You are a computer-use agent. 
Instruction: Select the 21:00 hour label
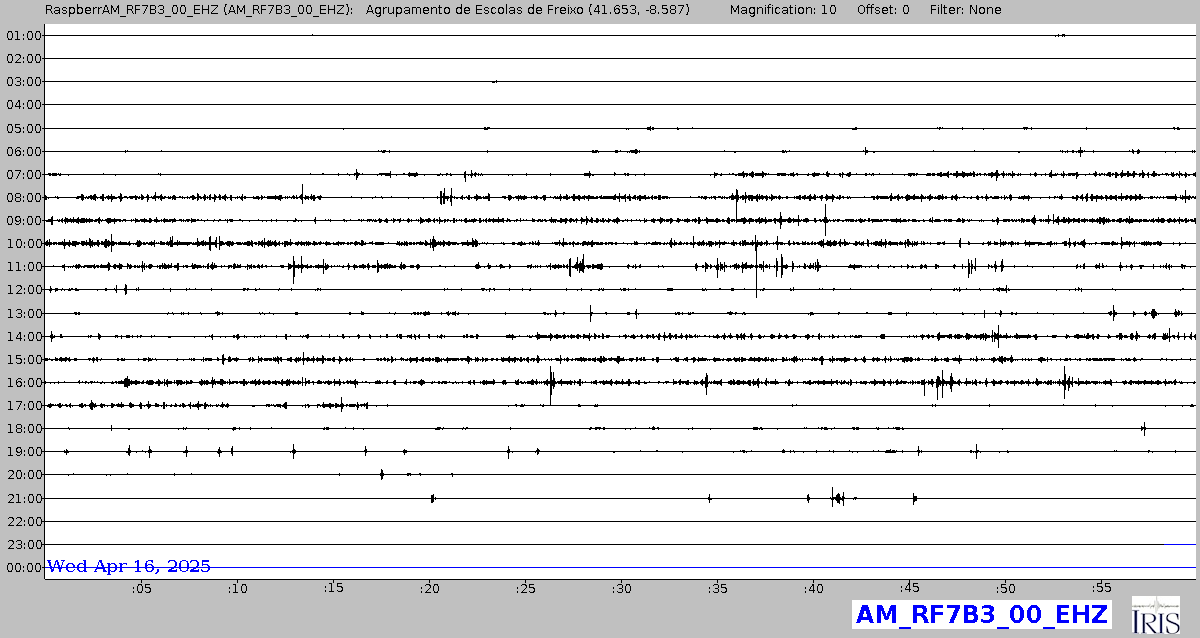23,498
